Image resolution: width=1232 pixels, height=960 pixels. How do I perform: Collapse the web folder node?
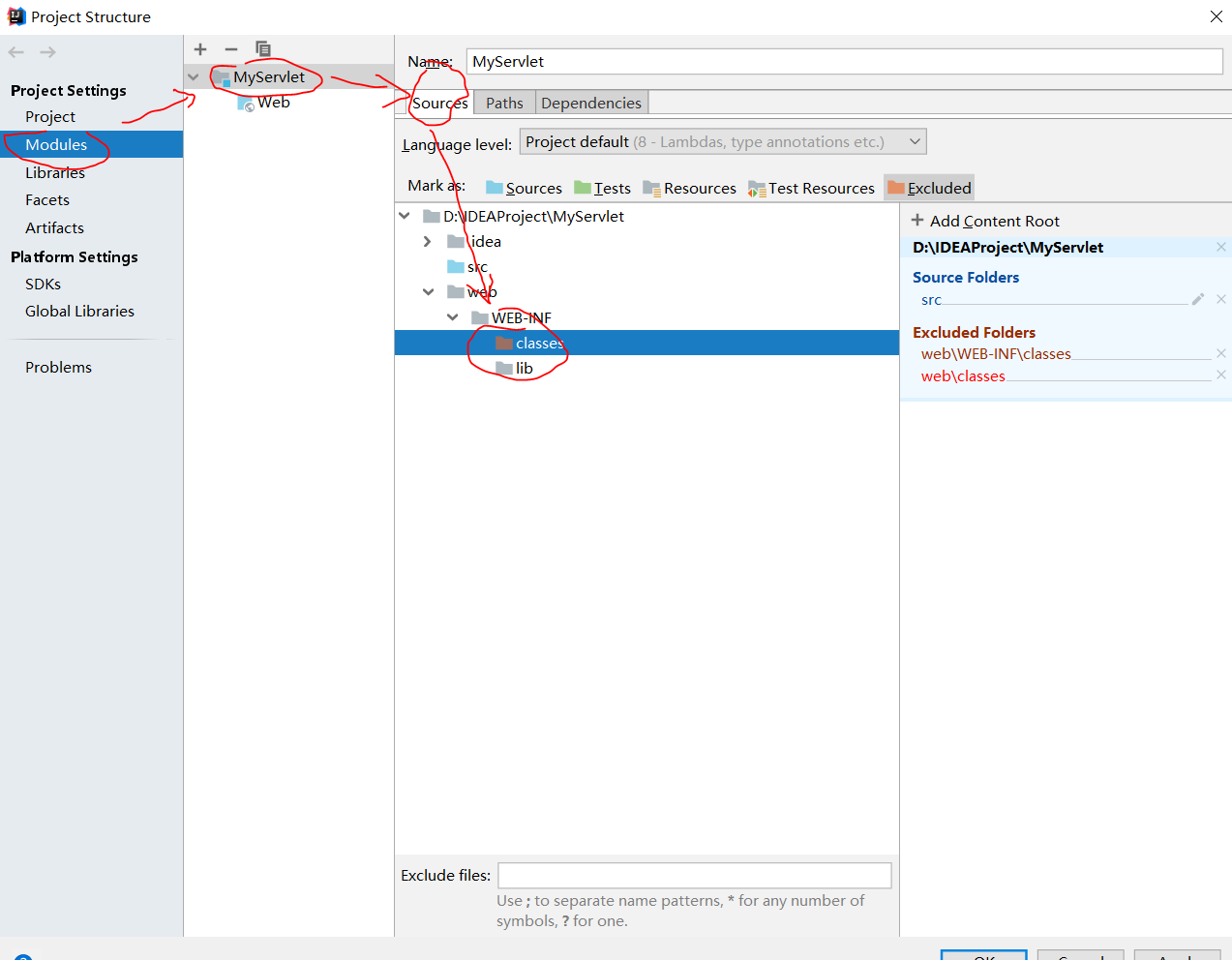tap(428, 291)
